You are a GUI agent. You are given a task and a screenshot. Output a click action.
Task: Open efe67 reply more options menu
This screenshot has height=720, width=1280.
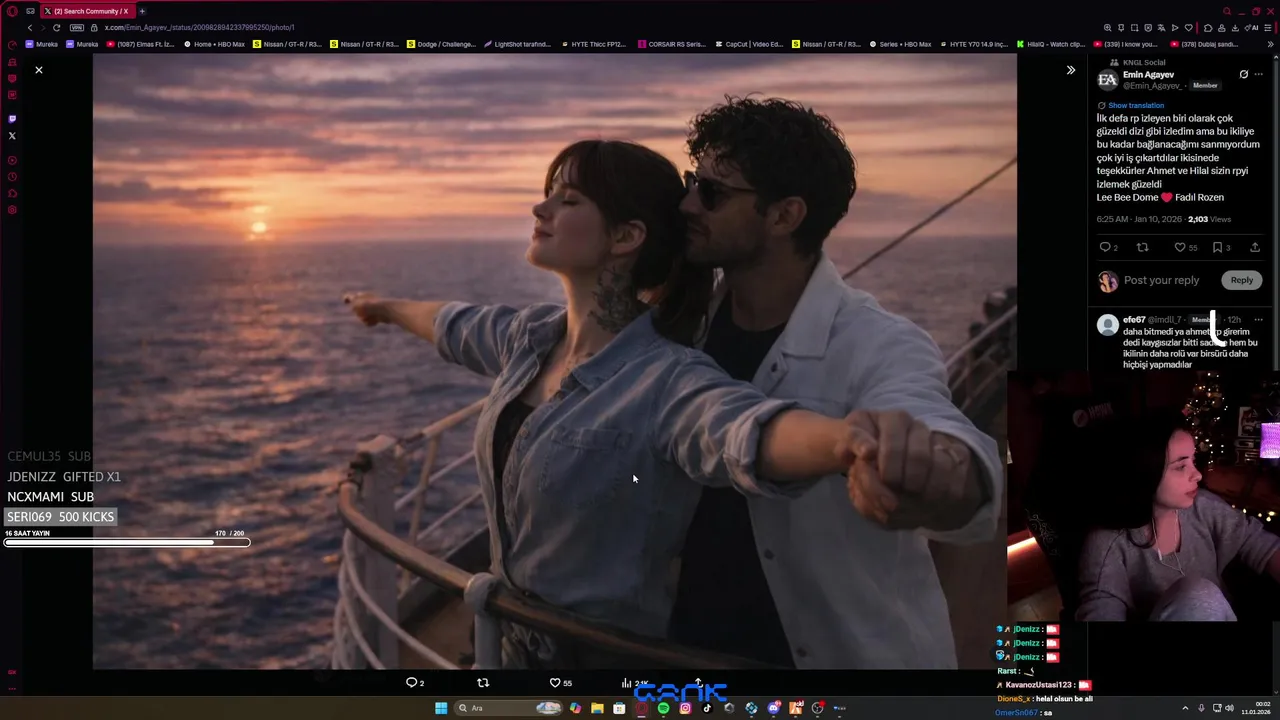(1259, 320)
